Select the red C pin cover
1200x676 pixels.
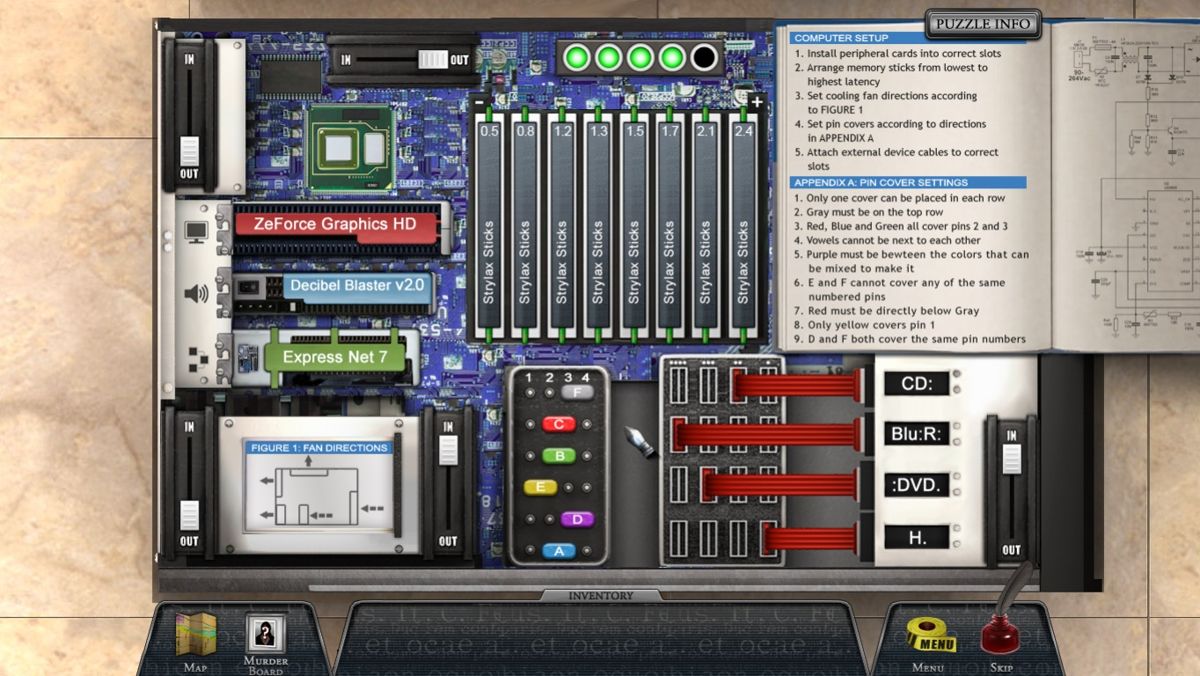tap(558, 424)
